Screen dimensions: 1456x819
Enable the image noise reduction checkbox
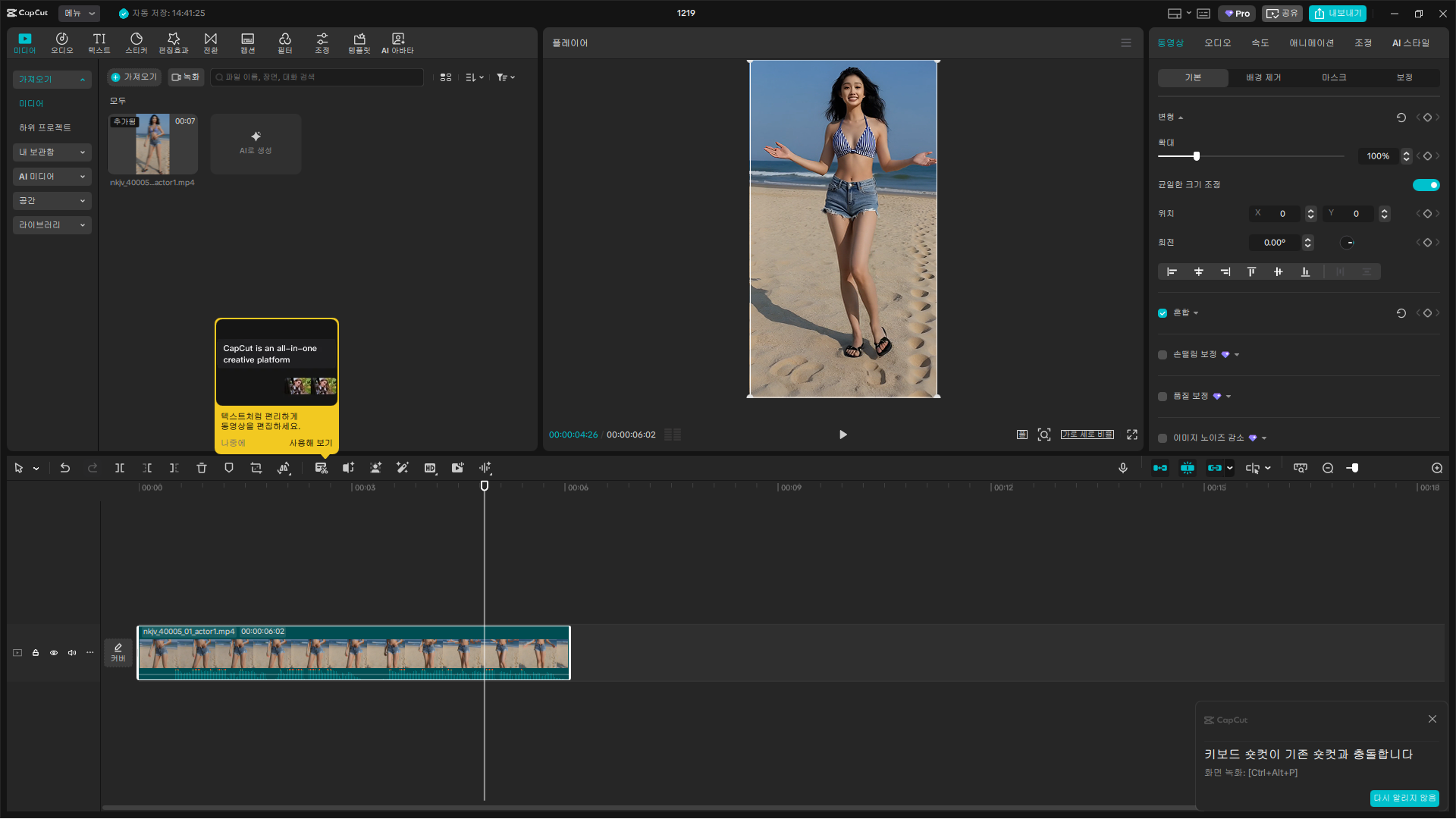1163,438
